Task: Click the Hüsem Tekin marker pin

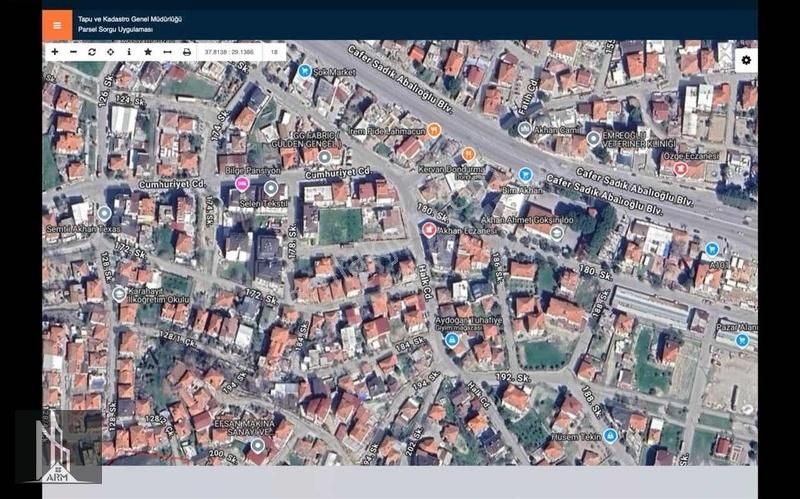Action: [x=610, y=436]
